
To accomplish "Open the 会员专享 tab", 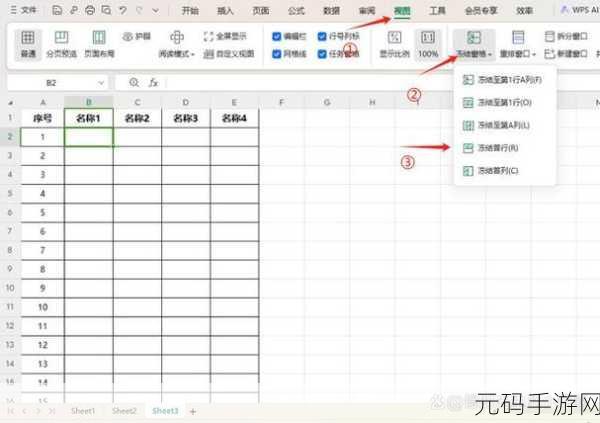I will pos(481,11).
